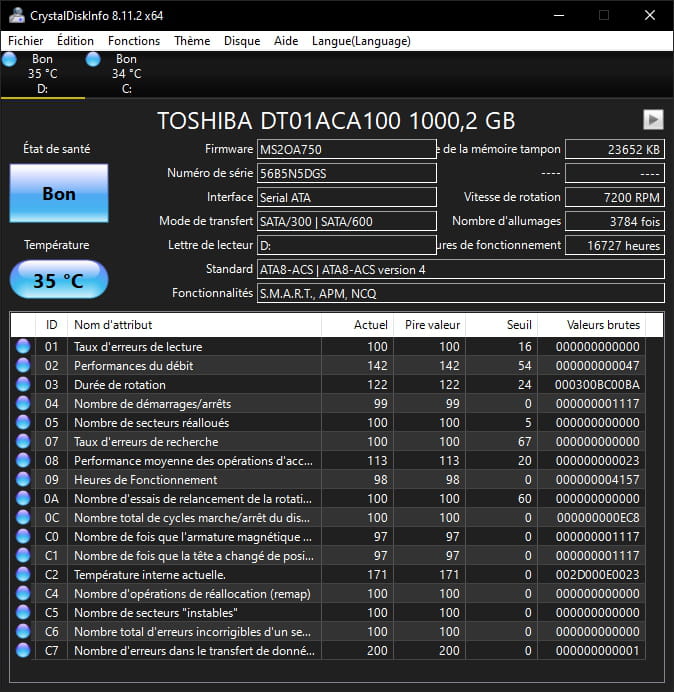Click status orb for attribute 08
Screen dimensions: 674x692
tap(23, 460)
